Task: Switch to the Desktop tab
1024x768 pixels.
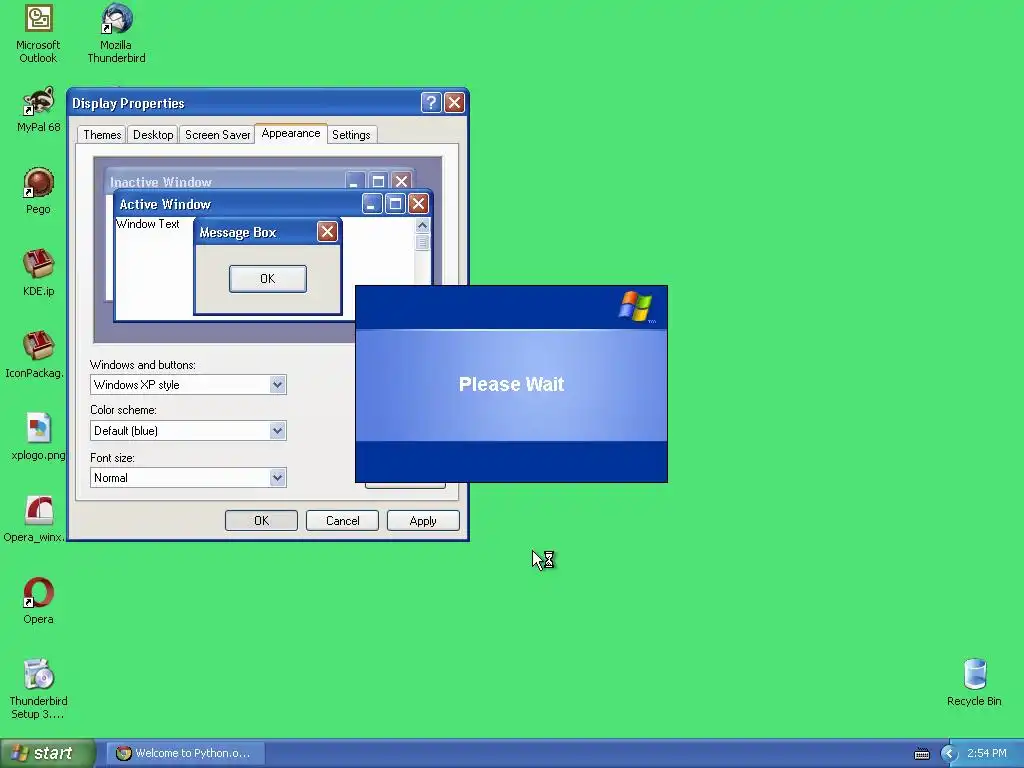Action: click(x=153, y=135)
